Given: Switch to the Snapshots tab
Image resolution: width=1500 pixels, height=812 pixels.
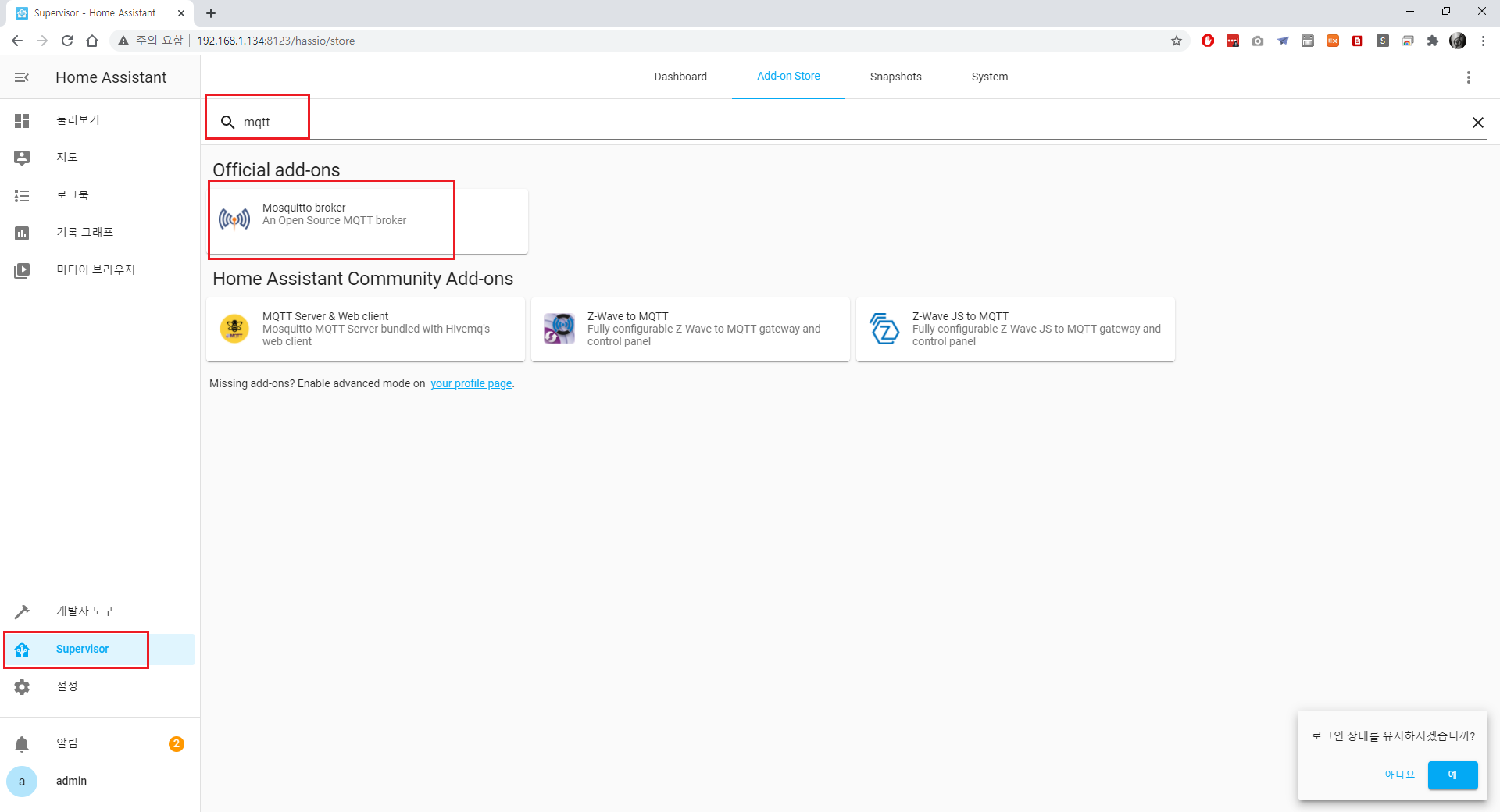Looking at the screenshot, I should coord(896,77).
